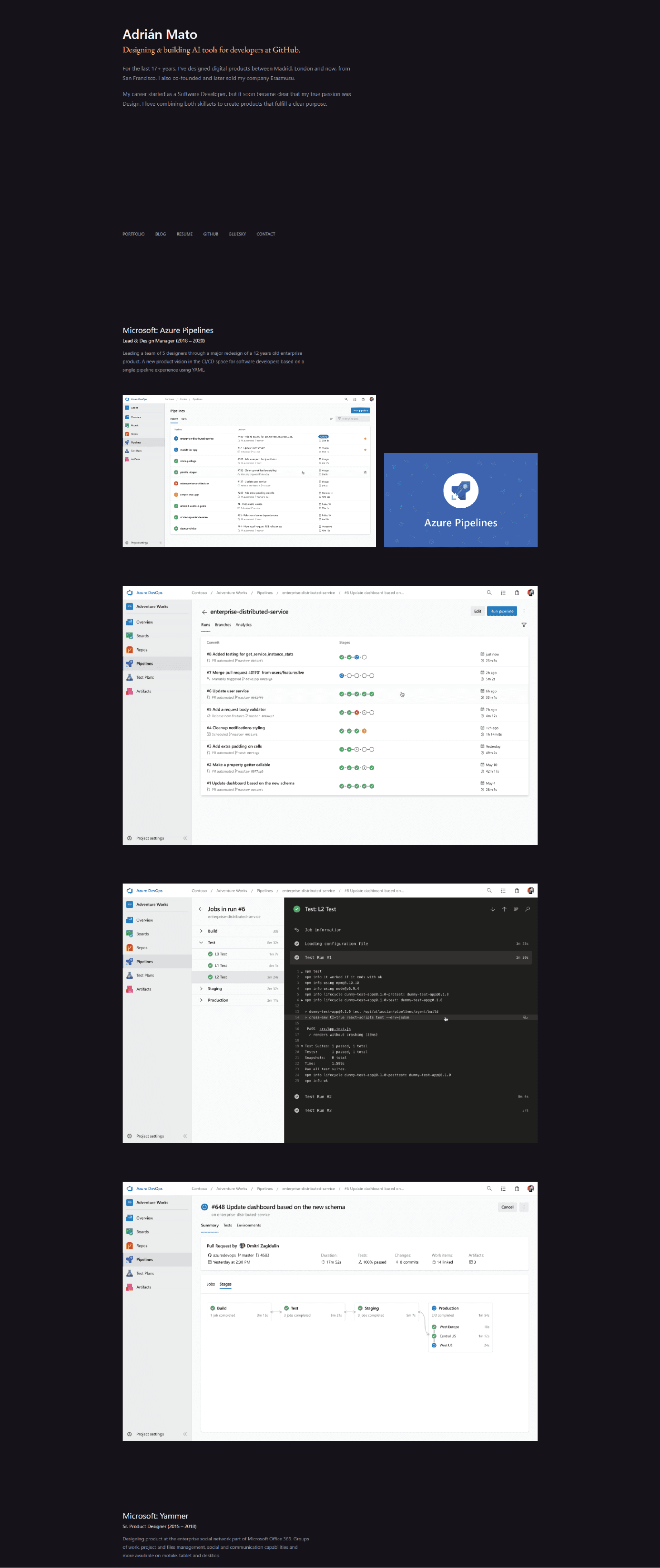Click copy link icon on log line 14

tap(525, 1016)
